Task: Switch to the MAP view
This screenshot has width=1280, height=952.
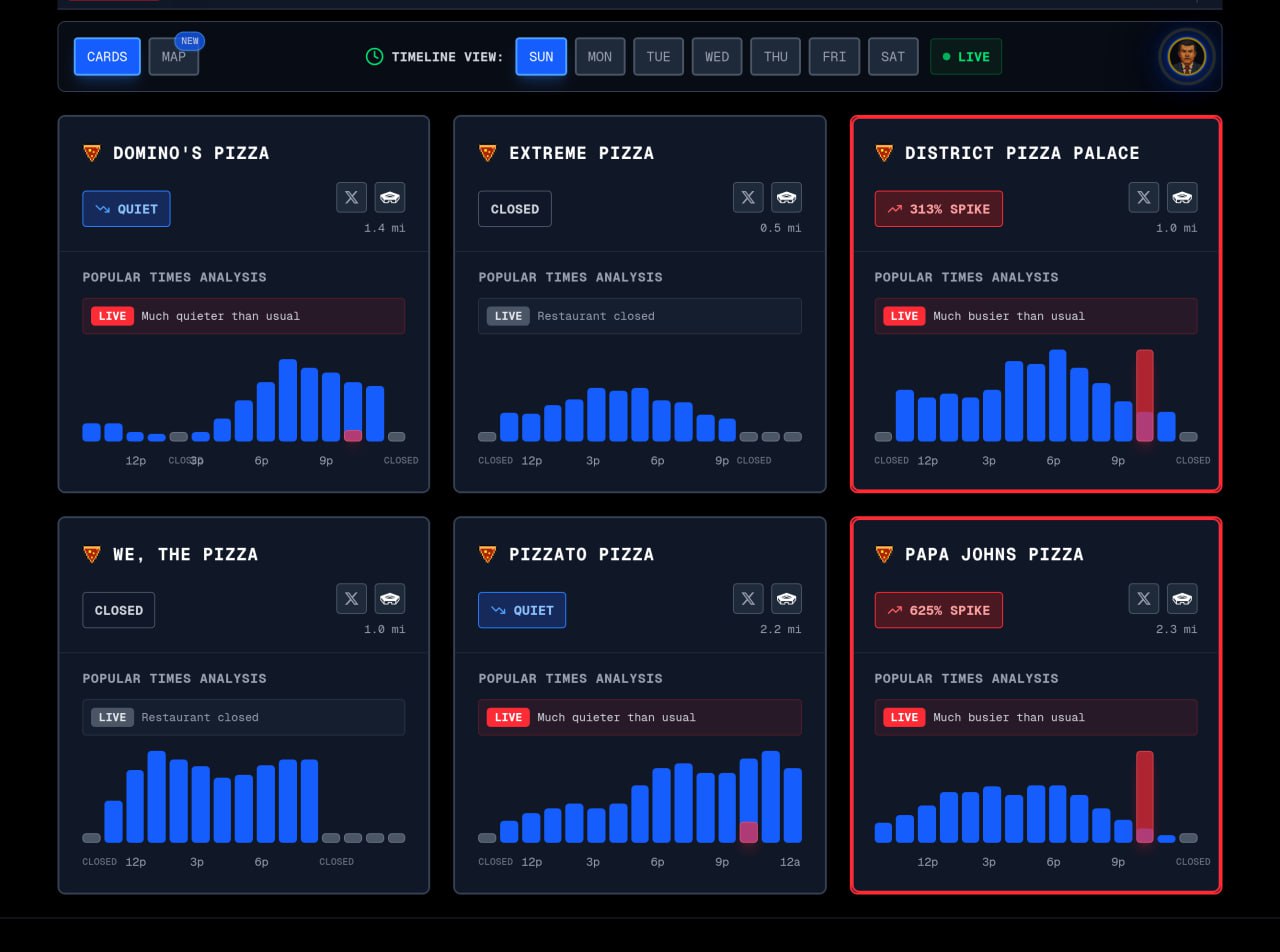Action: click(x=174, y=57)
